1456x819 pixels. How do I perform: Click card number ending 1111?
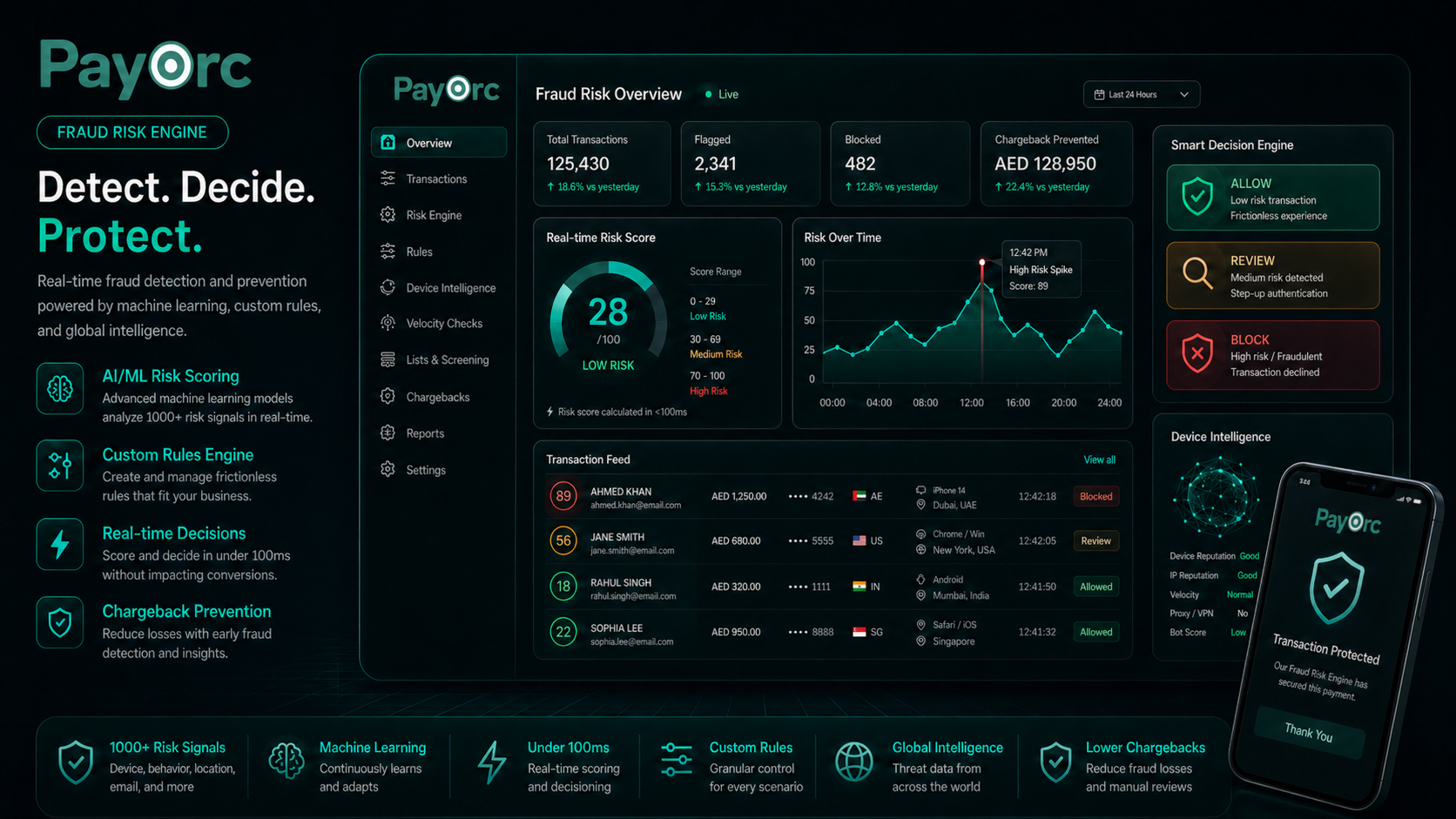[810, 587]
